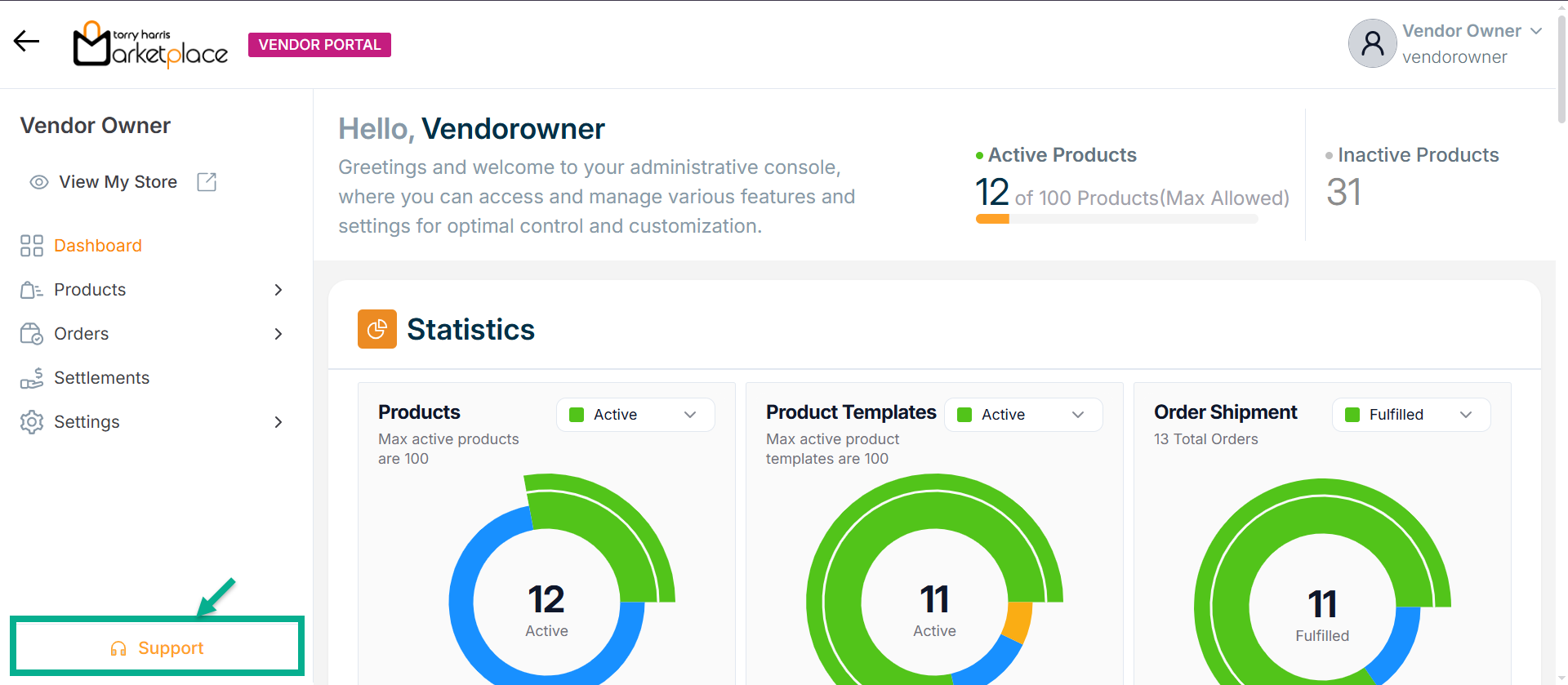Go to Settlements in the sidebar
The height and width of the screenshot is (685, 1568).
coord(101,378)
